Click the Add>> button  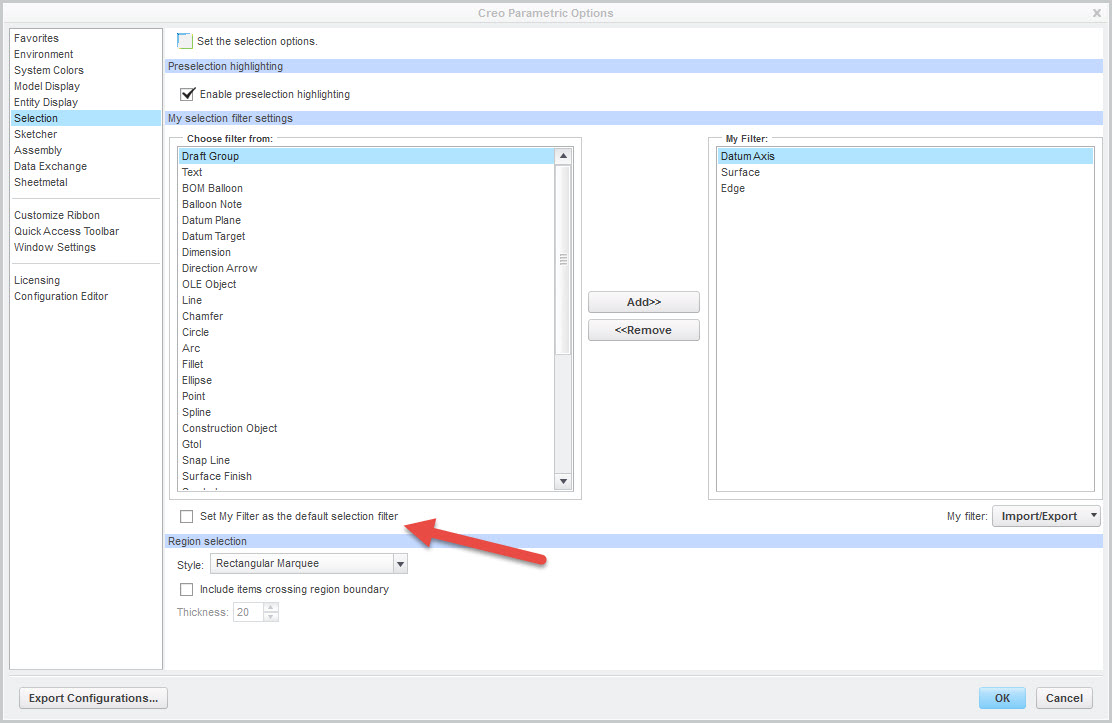644,302
